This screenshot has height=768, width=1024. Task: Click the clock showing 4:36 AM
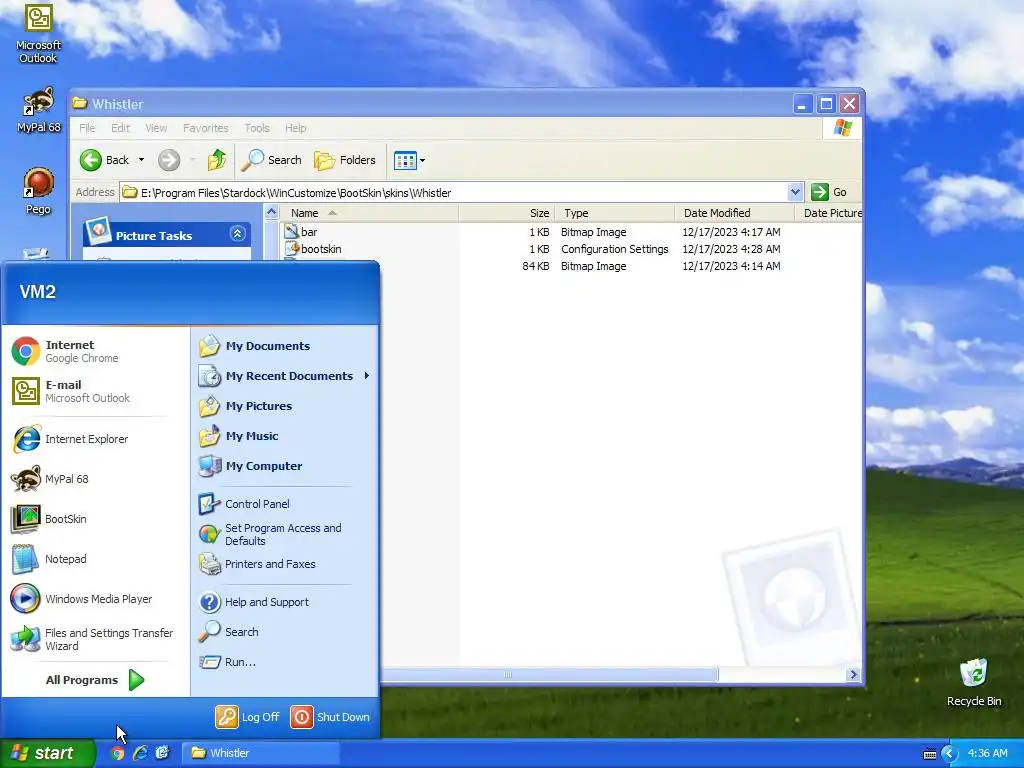coord(987,753)
